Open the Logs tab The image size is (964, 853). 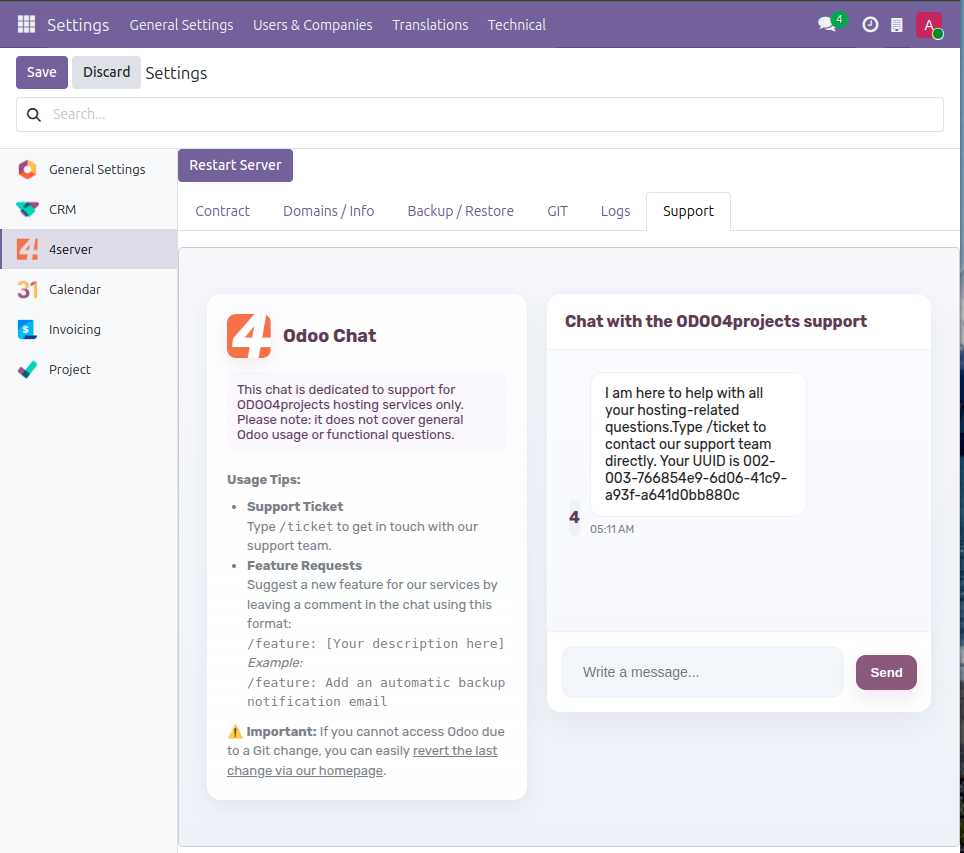[615, 211]
